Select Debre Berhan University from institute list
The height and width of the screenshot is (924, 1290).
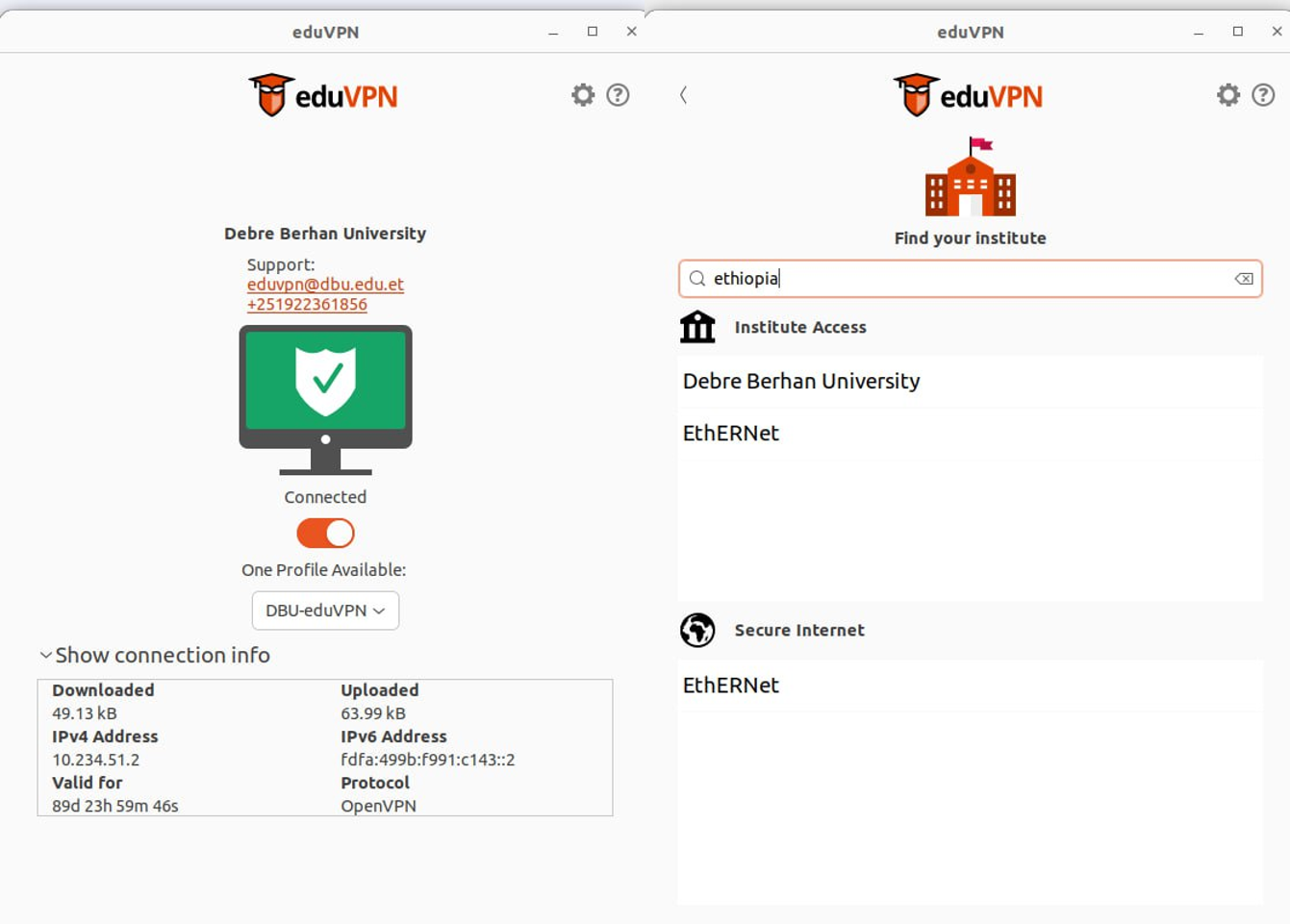tap(970, 382)
